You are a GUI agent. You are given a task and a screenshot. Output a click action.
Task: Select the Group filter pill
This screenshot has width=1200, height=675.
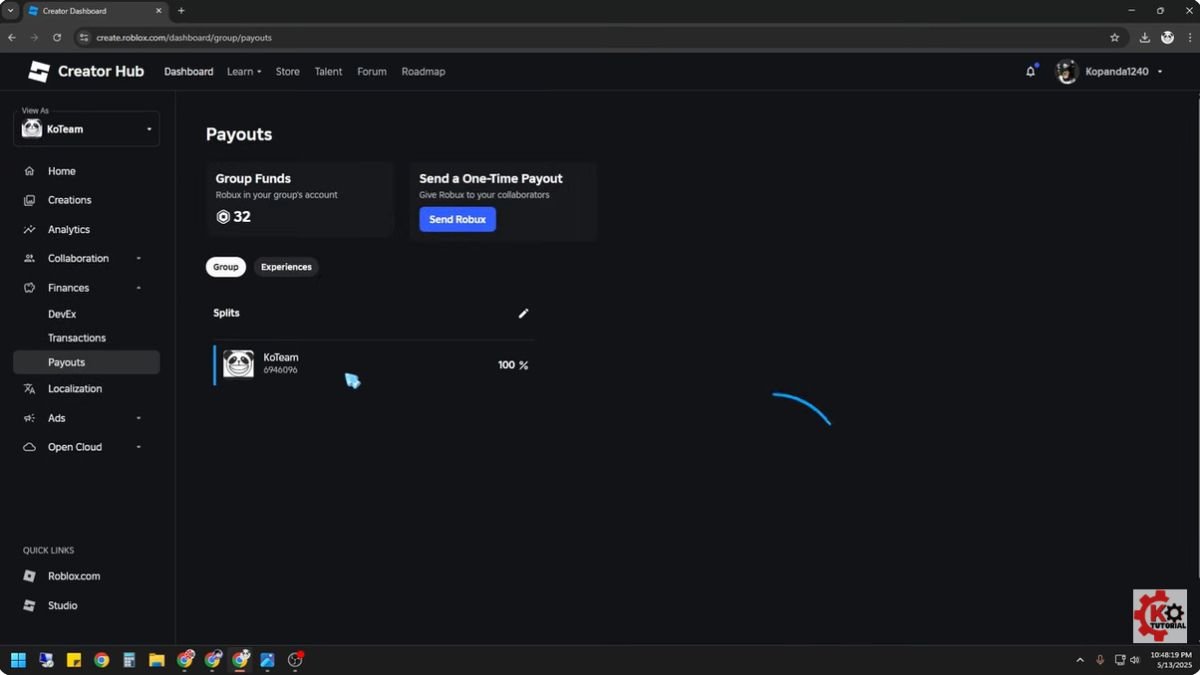[x=225, y=267]
